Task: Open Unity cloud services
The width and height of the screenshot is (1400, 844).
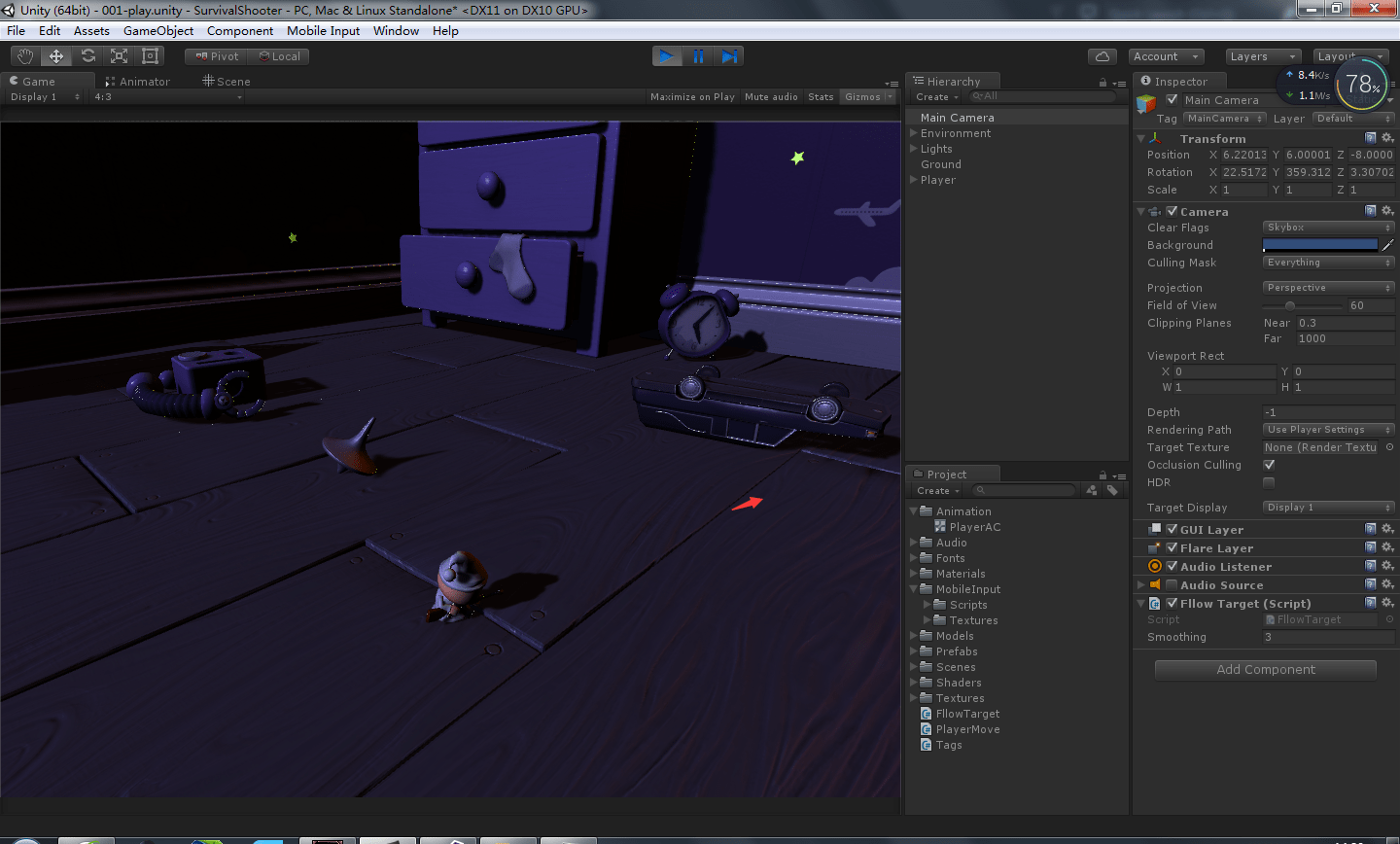Action: pyautogui.click(x=1102, y=55)
